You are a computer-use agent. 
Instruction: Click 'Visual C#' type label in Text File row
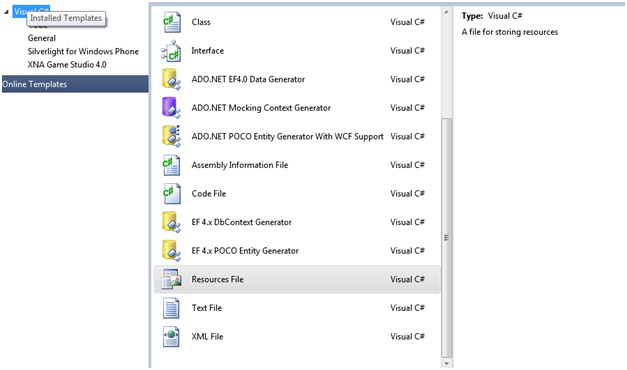pyautogui.click(x=407, y=308)
